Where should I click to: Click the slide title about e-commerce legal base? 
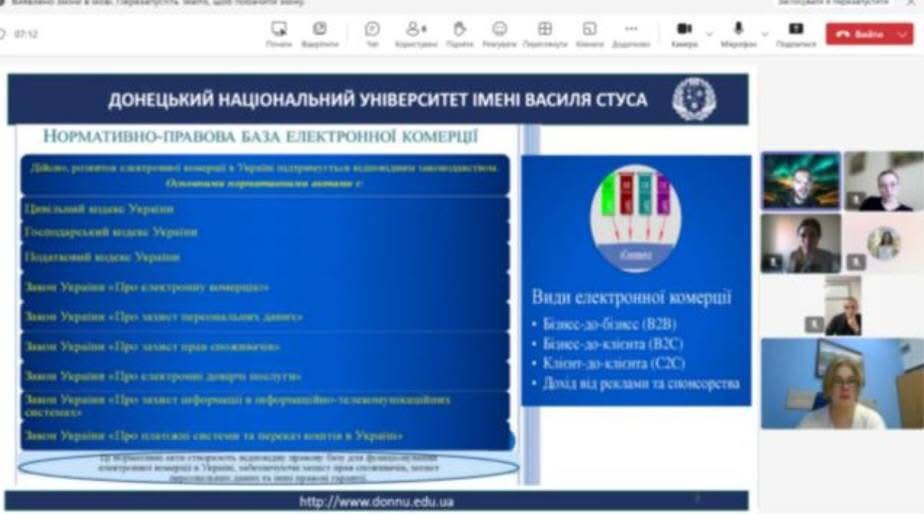coord(260,137)
